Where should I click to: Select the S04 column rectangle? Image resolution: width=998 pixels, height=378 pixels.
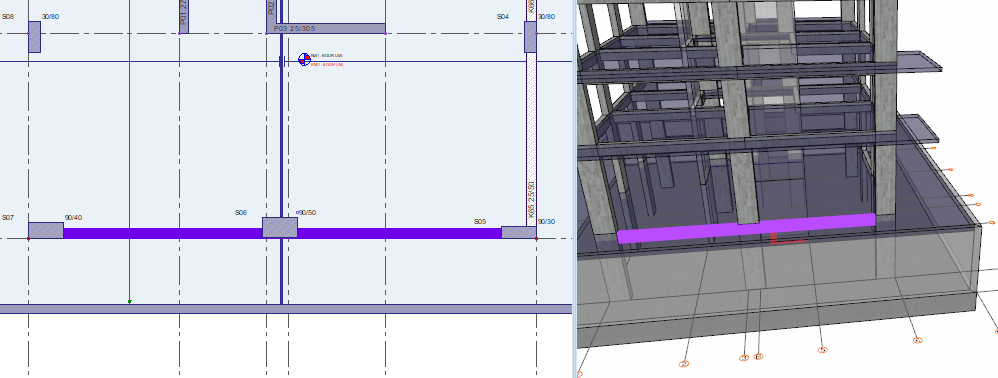[530, 36]
